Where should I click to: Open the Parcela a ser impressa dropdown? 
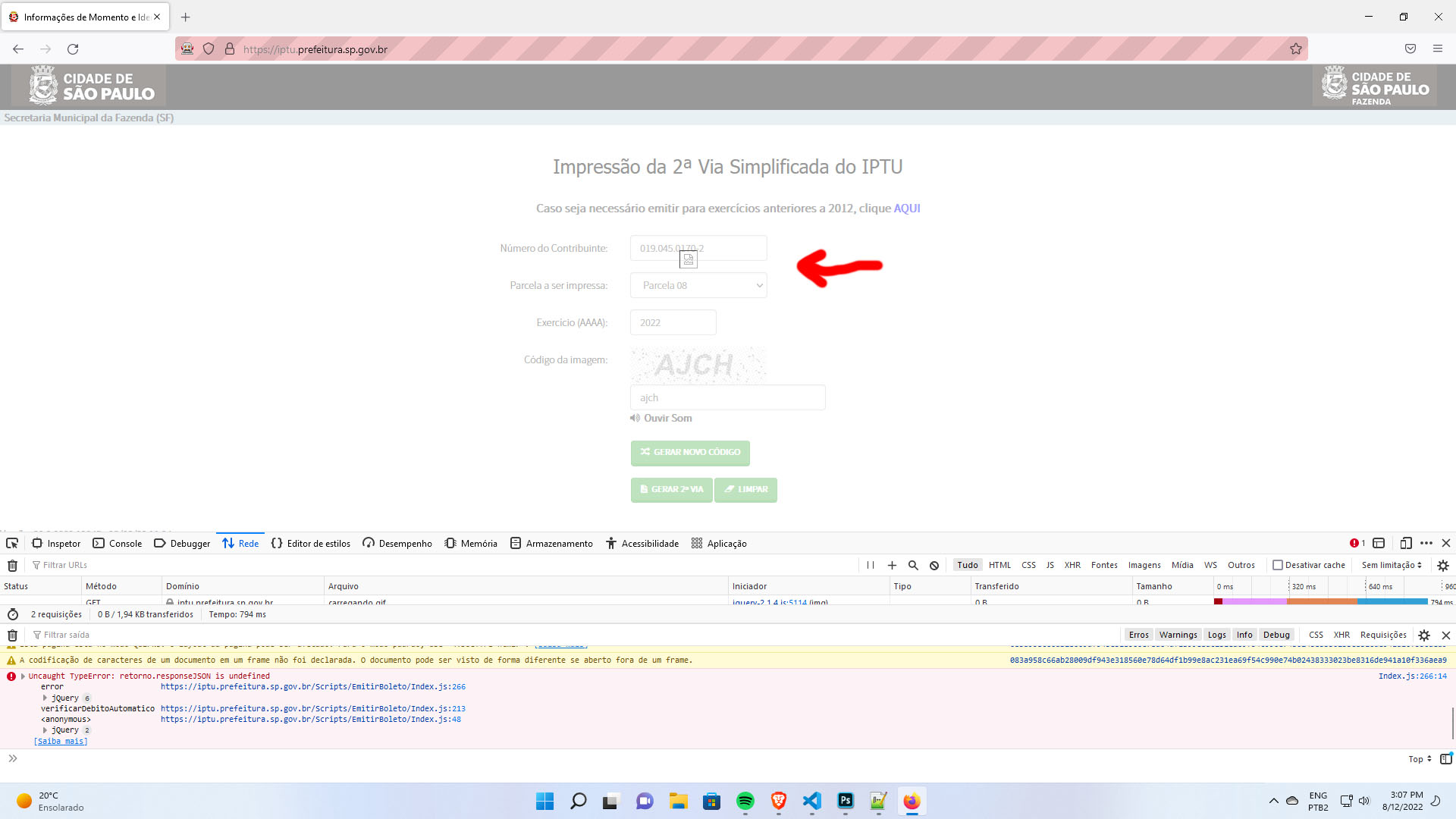click(x=698, y=285)
